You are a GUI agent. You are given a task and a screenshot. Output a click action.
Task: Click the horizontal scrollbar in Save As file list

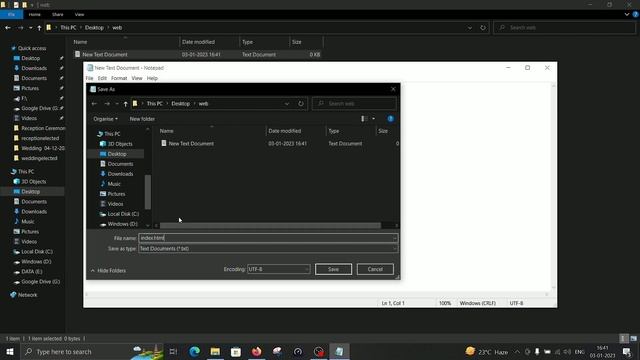(270, 226)
